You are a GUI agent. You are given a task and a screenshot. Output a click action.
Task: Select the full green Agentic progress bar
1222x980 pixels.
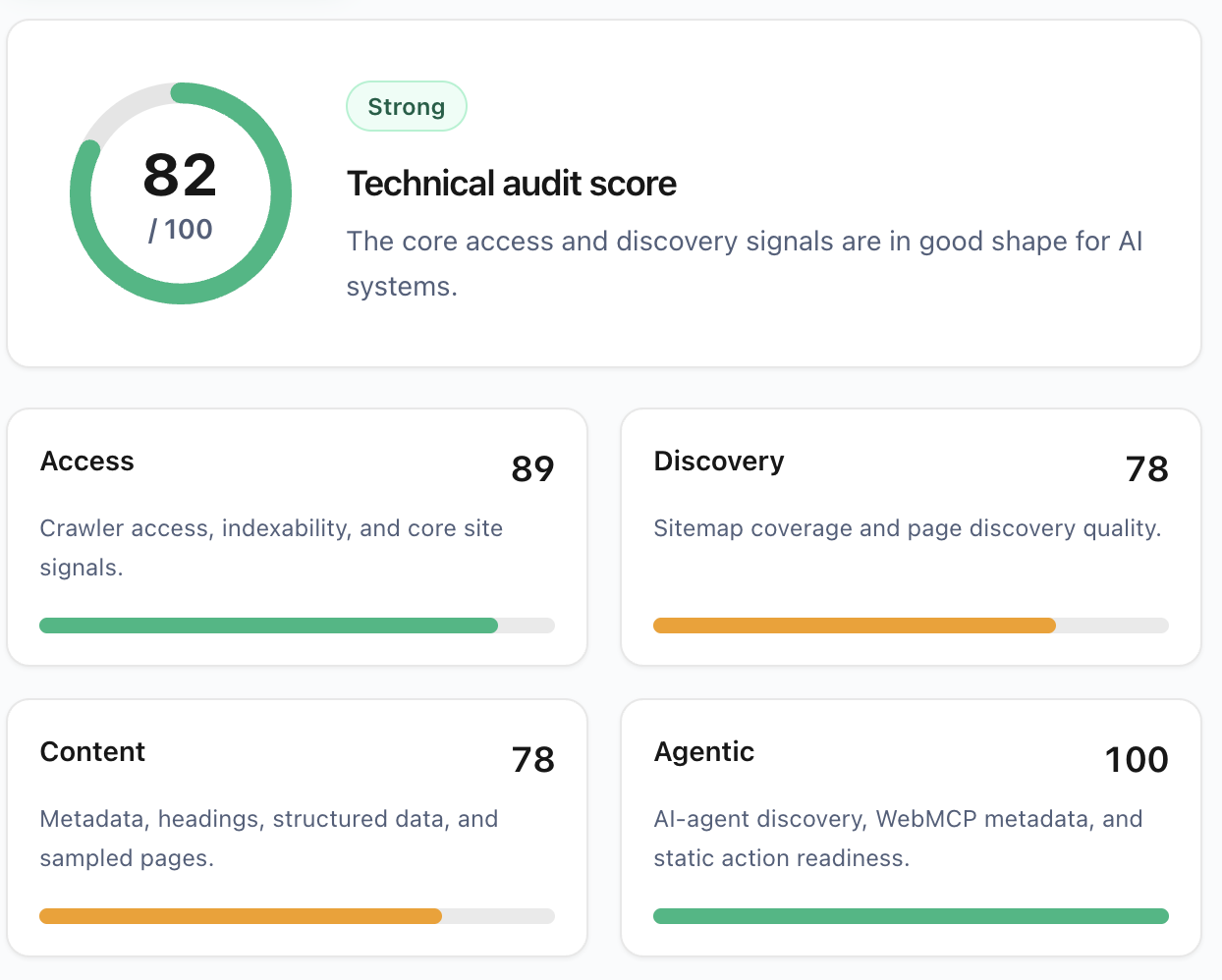point(911,916)
